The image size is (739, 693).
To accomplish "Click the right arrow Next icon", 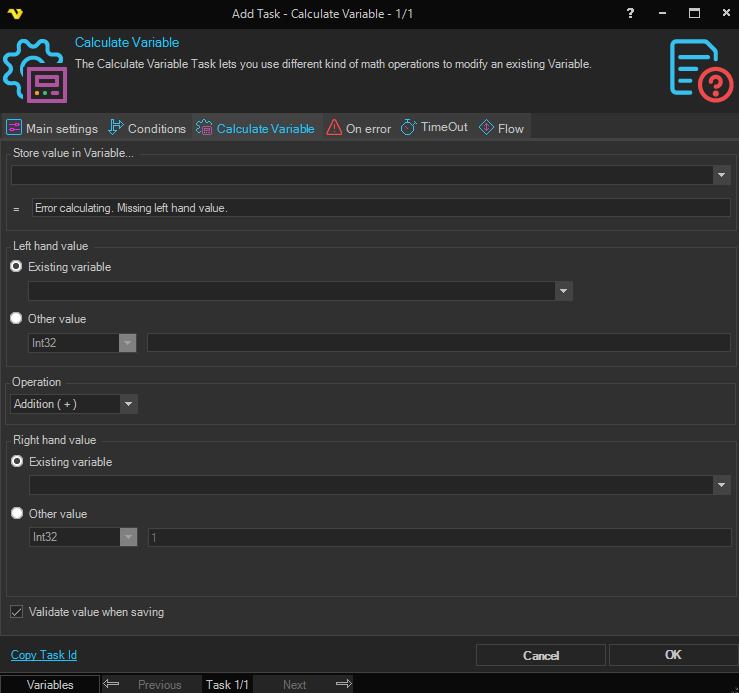I will (x=343, y=684).
